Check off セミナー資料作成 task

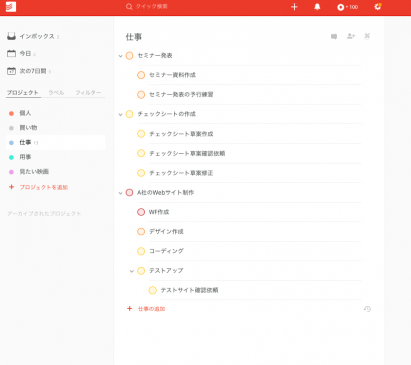point(141,75)
